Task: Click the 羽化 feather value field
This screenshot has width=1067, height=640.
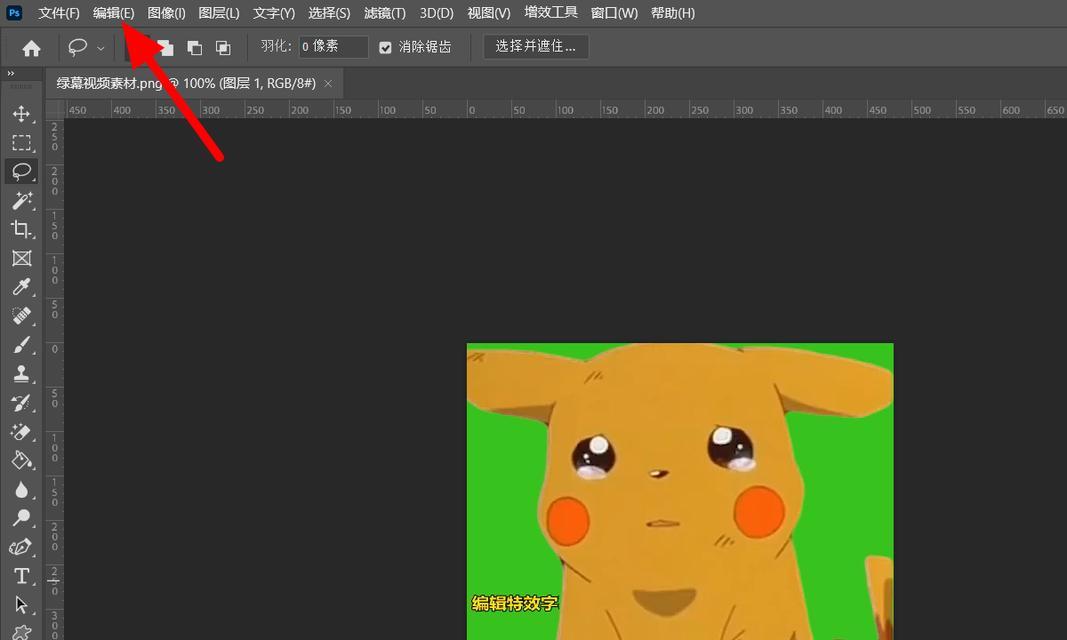Action: [333, 47]
